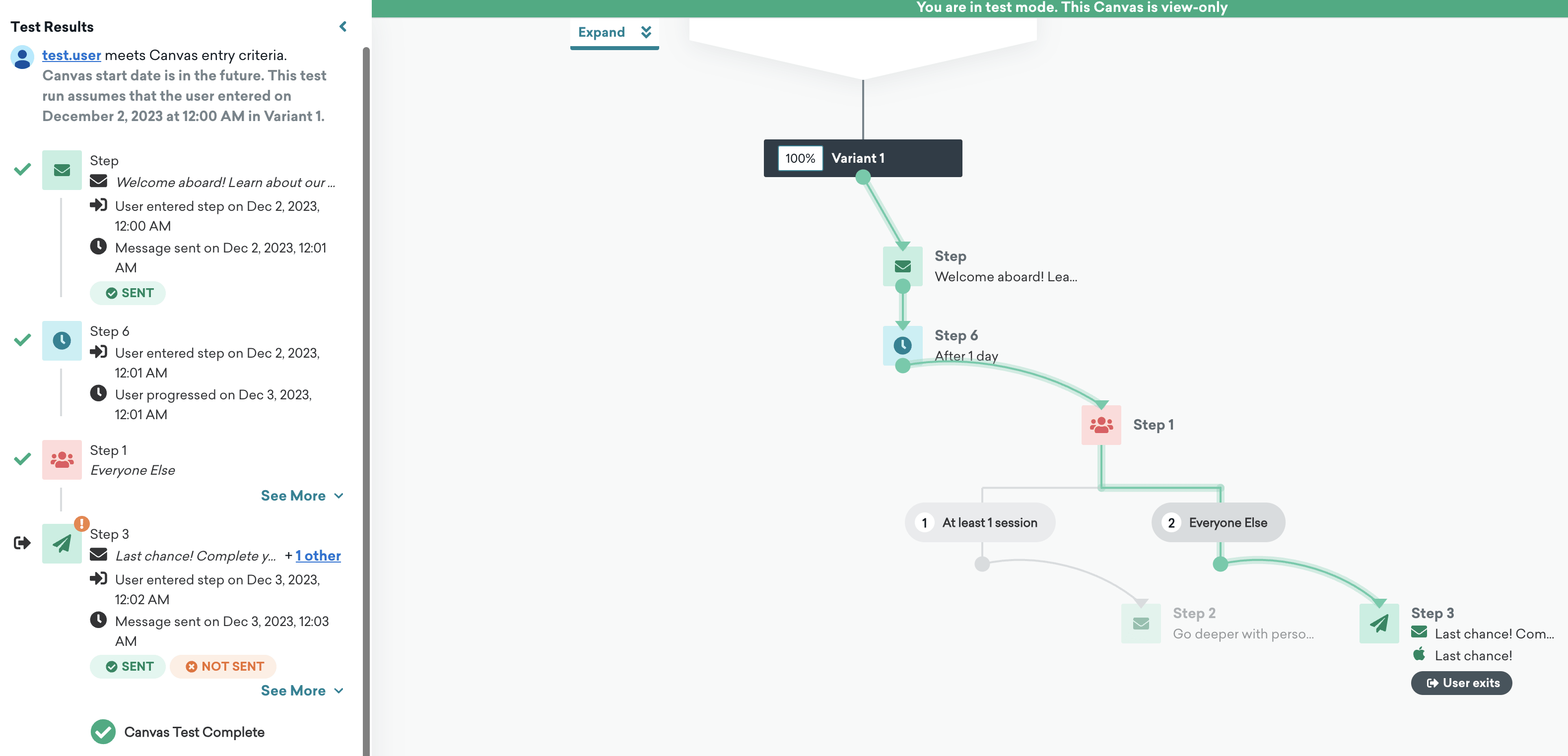Click the greyed Step 2 email icon
Screen dimensions: 1568x756
1141,623
